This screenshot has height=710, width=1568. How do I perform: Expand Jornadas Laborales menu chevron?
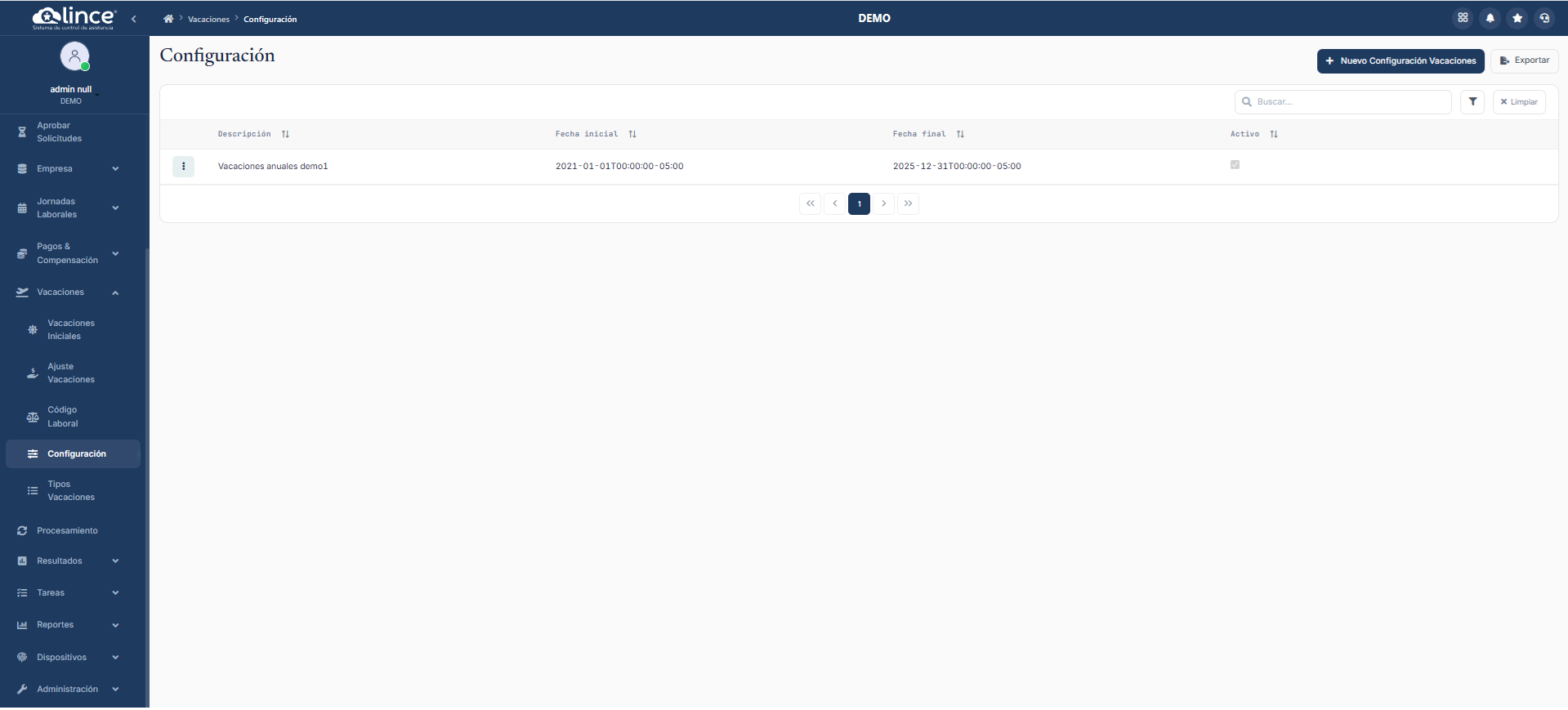[x=115, y=208]
